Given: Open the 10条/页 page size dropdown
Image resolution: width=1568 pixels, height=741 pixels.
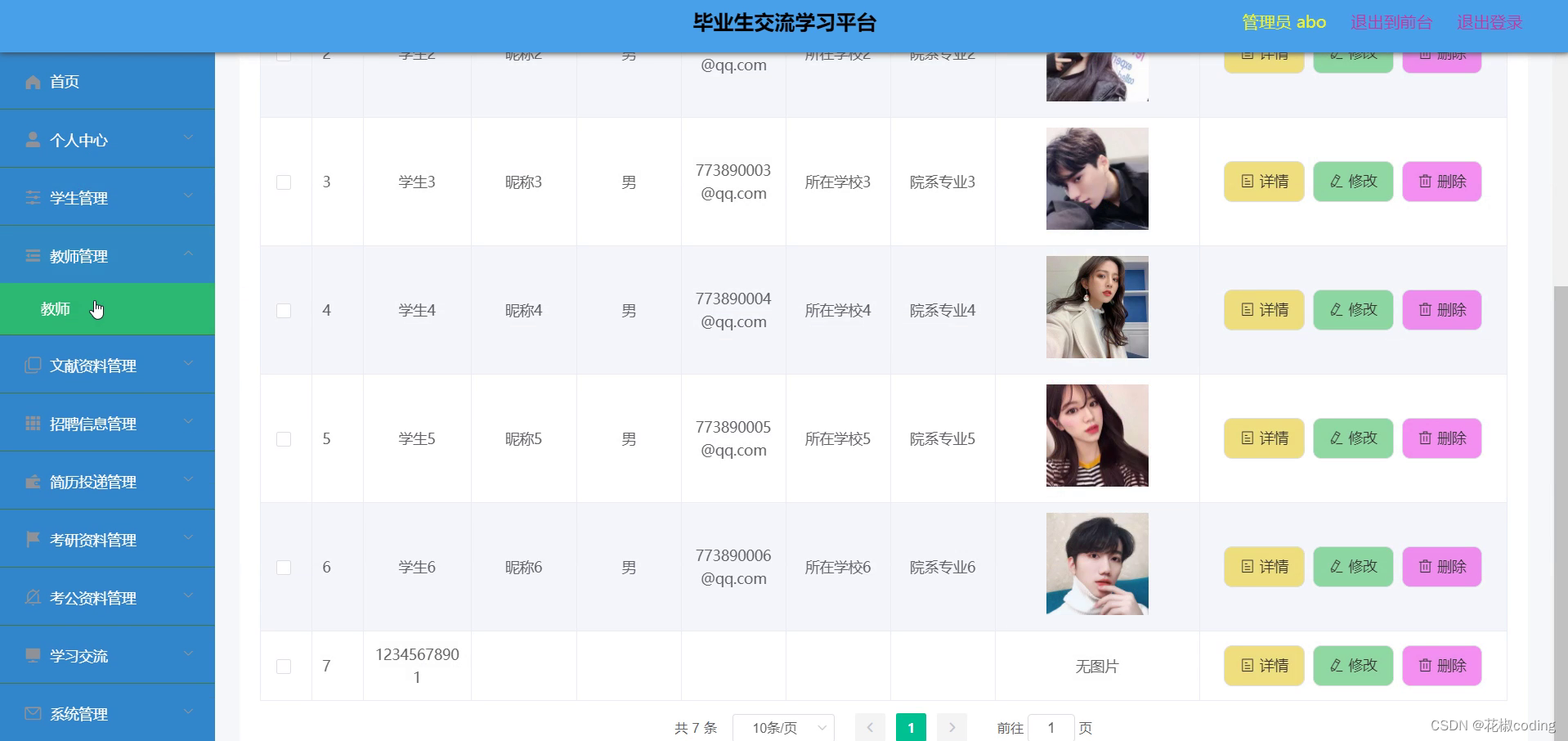Looking at the screenshot, I should (783, 727).
